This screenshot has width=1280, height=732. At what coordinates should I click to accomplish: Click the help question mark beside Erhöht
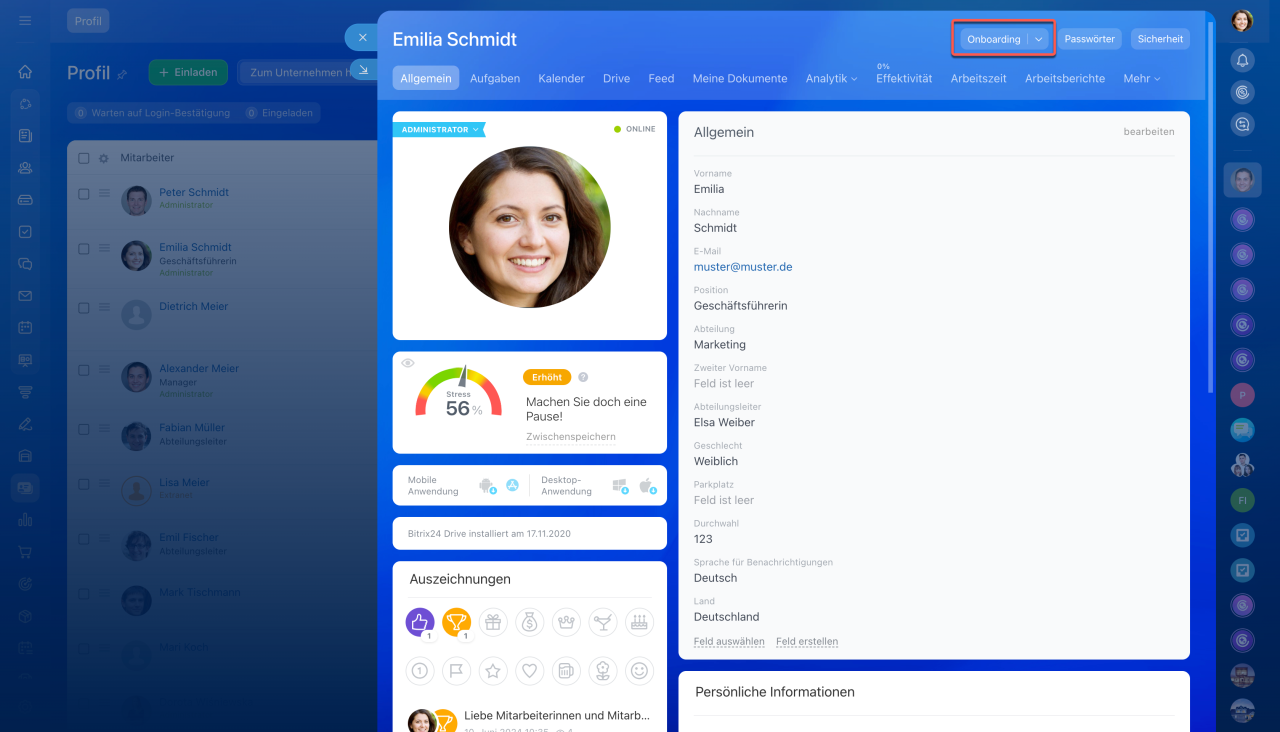pyautogui.click(x=583, y=377)
